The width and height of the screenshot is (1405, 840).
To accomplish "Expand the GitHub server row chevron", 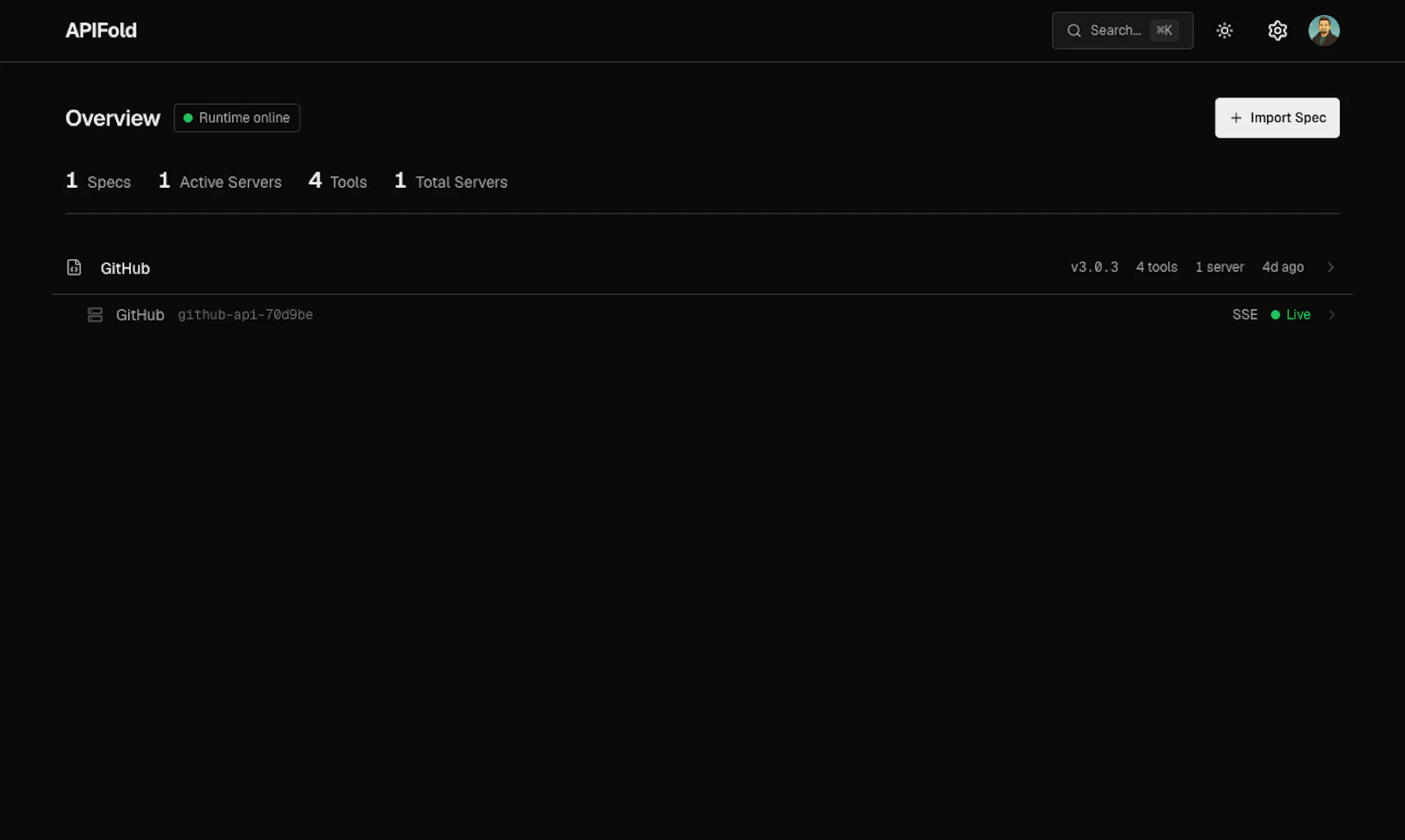I will click(x=1331, y=315).
